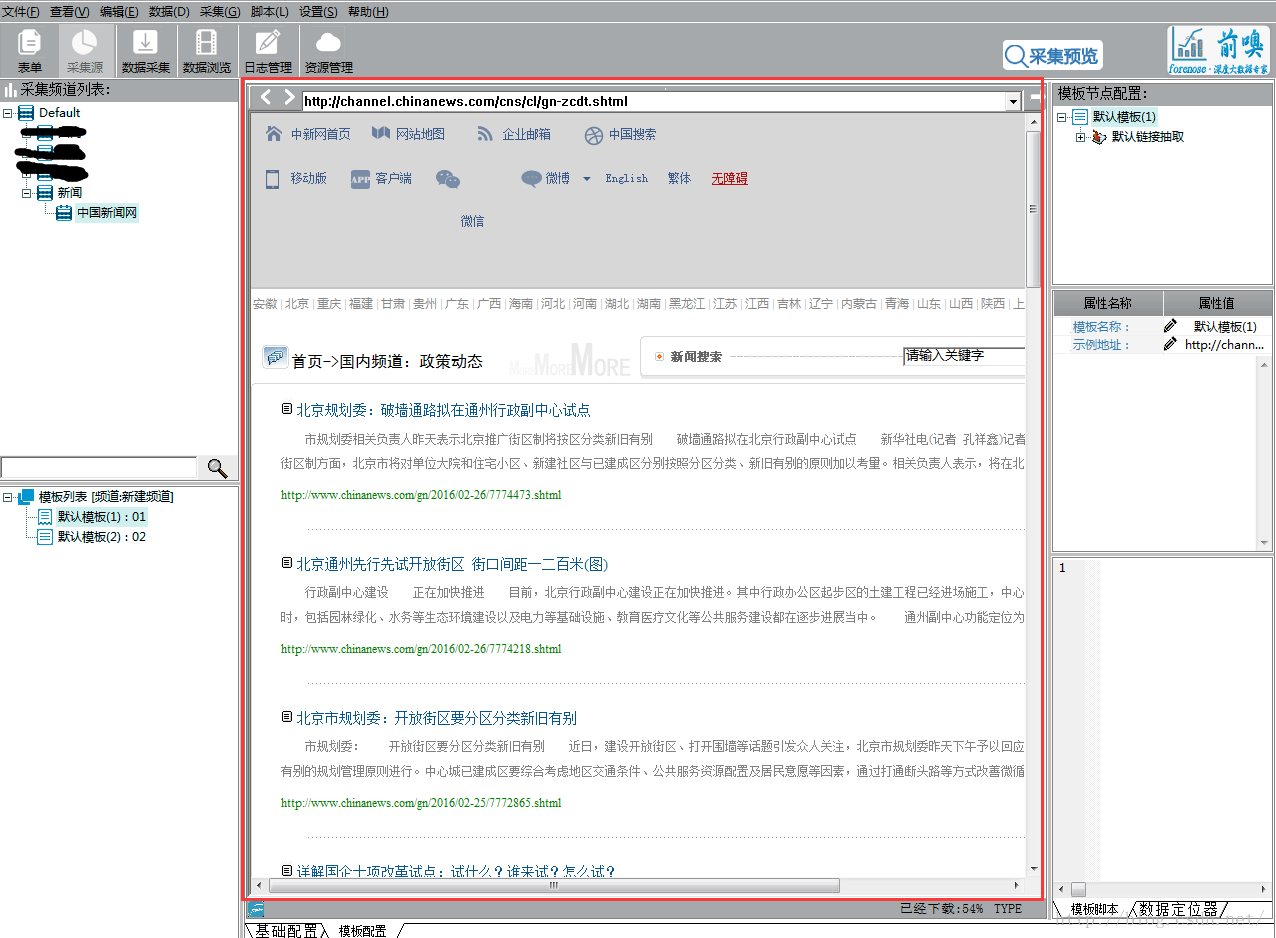Click the 重庆 province link
Viewport: 1276px width, 938px height.
329,304
